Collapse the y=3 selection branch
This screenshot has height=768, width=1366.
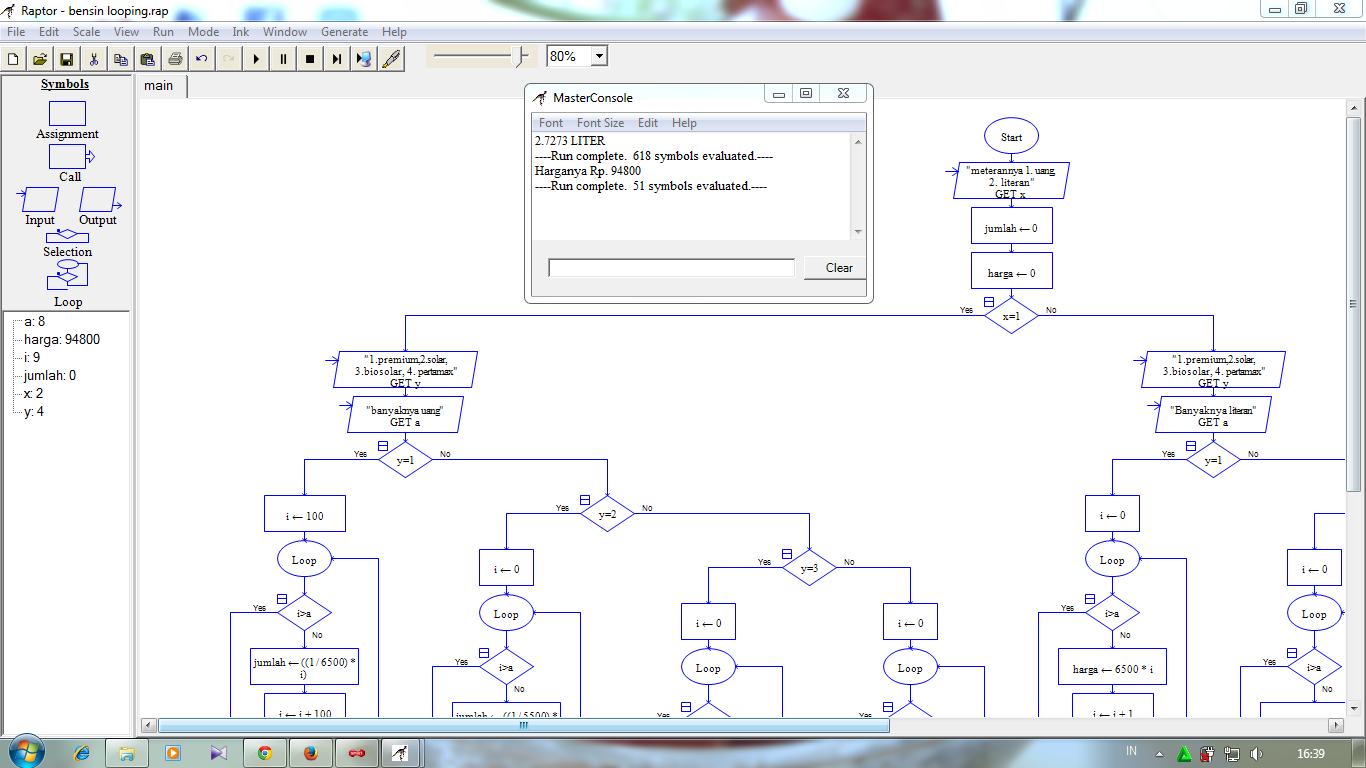click(786, 553)
